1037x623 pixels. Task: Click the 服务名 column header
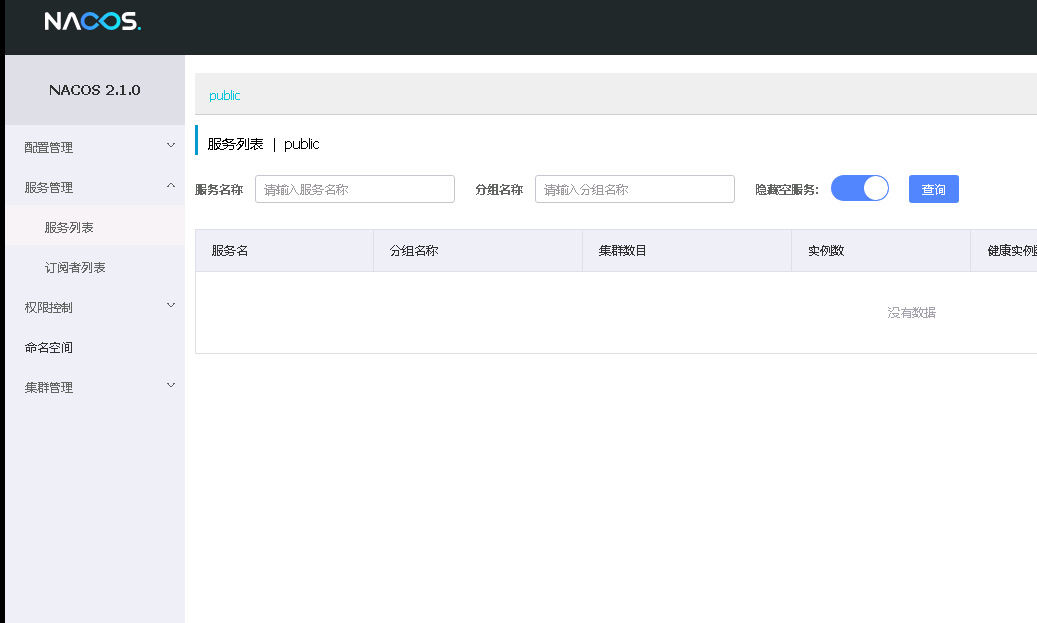coord(284,251)
